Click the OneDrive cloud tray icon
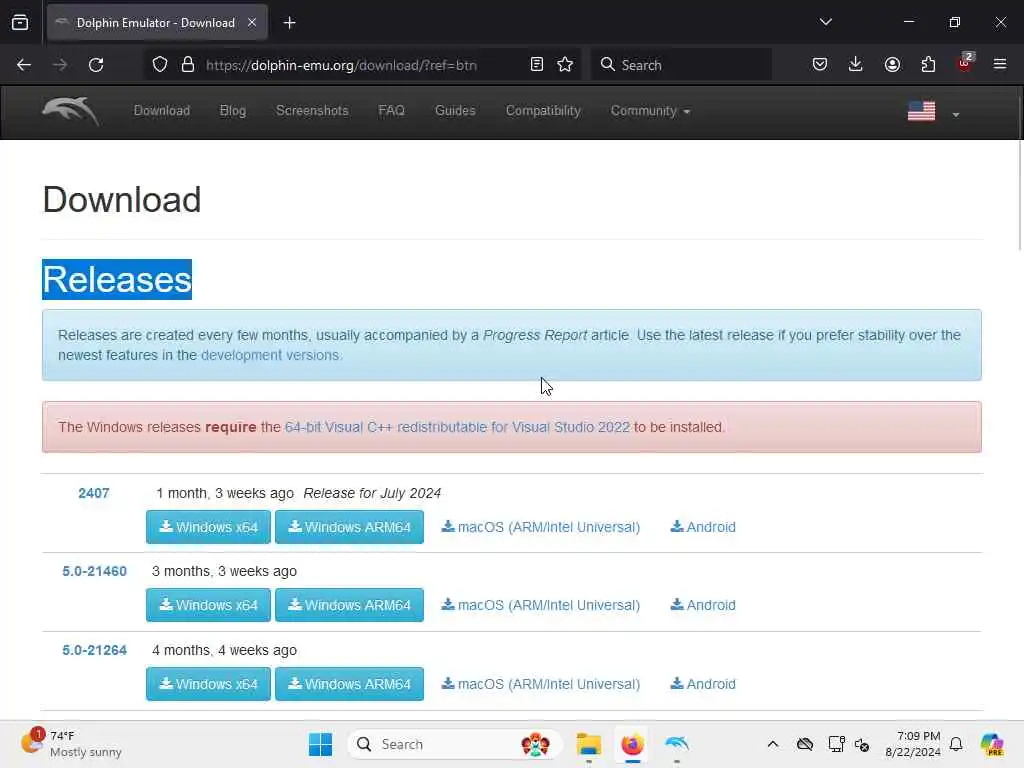The width and height of the screenshot is (1024, 768). (x=805, y=744)
